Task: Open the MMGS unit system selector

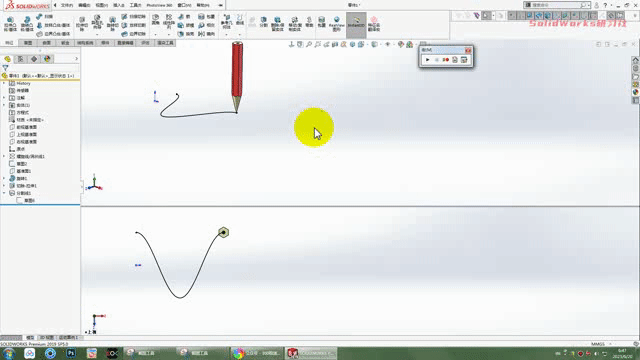Action: pos(598,344)
